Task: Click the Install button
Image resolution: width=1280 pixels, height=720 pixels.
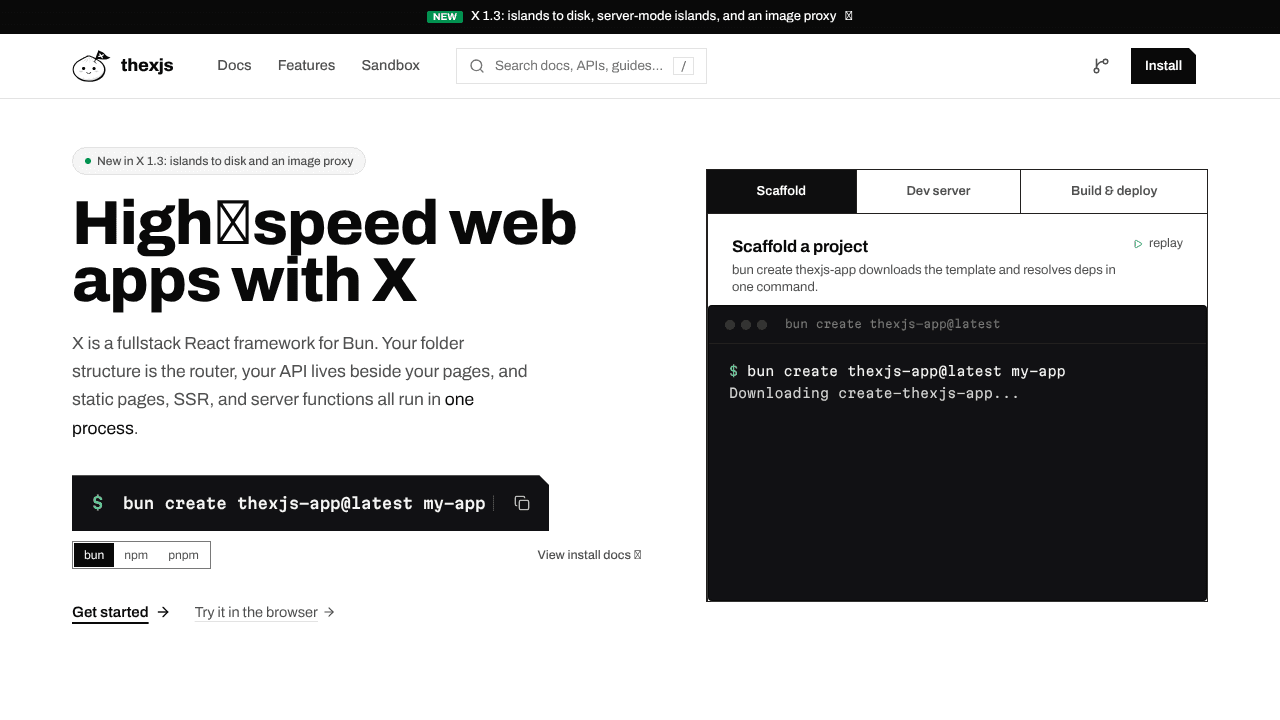Action: coord(1163,66)
